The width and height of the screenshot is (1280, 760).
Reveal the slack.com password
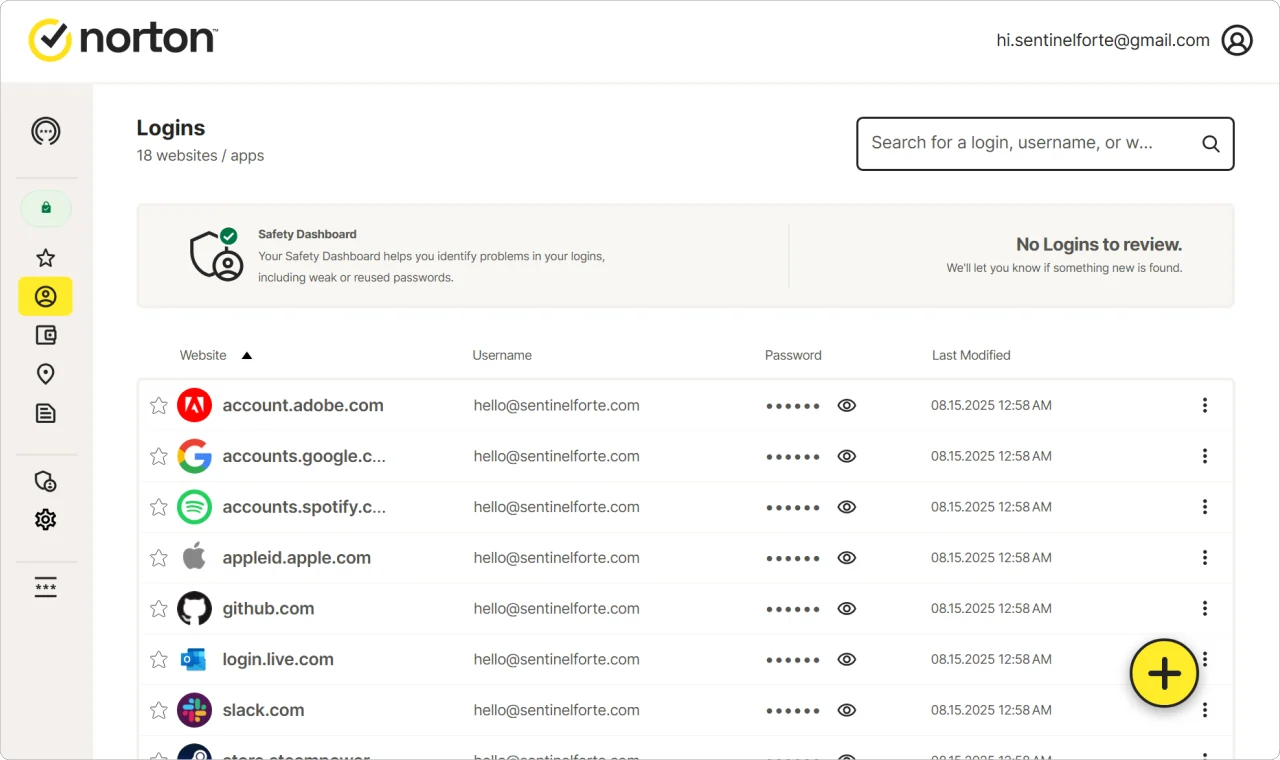[847, 710]
